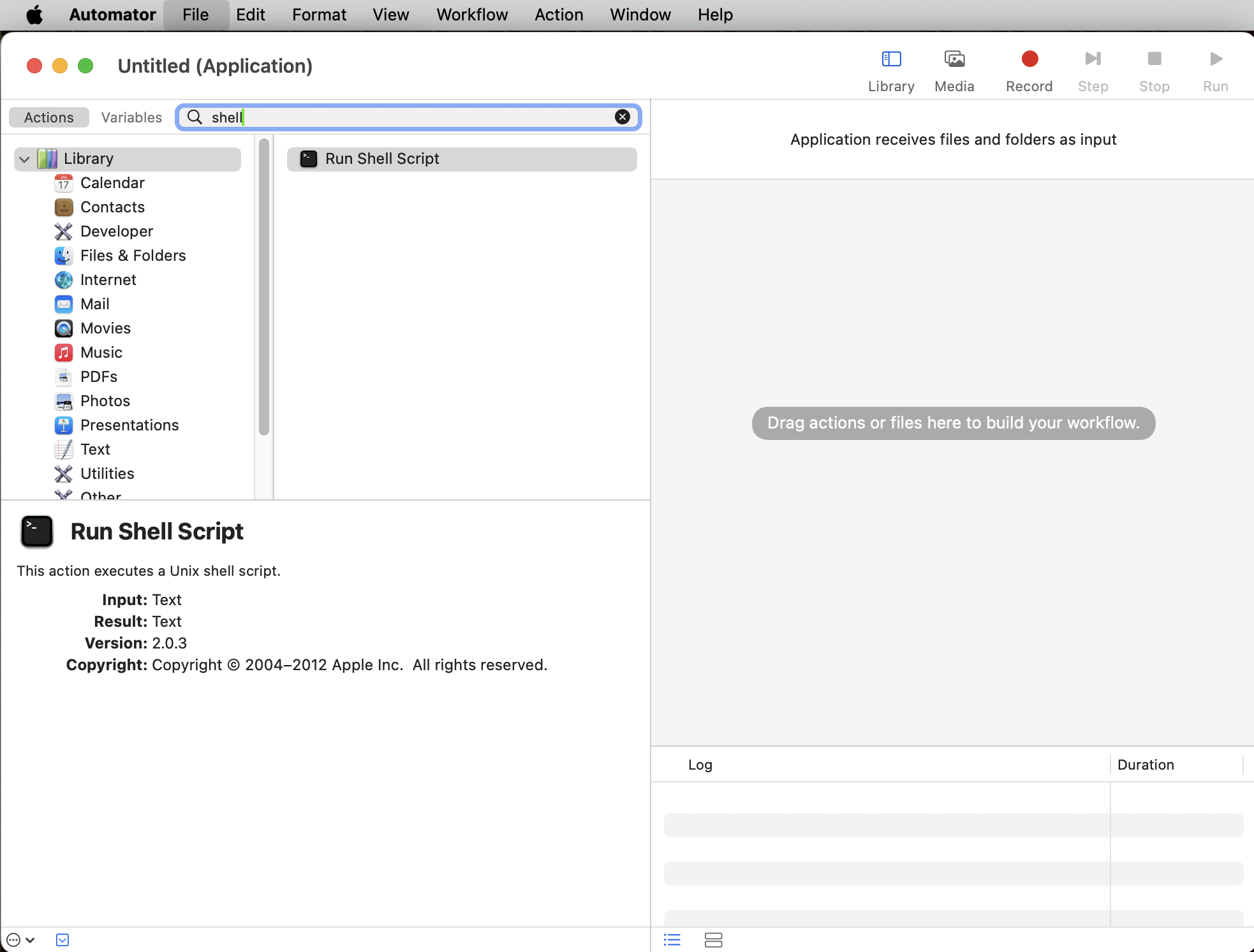
Task: Collapse the Library tree
Action: point(24,159)
